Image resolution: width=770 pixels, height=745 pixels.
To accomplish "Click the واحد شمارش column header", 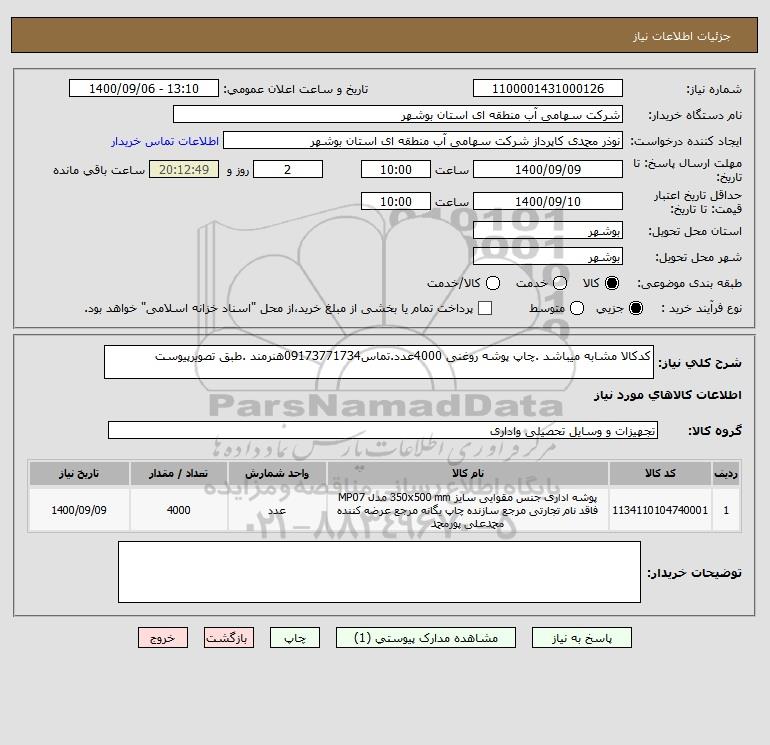I will (x=277, y=473).
